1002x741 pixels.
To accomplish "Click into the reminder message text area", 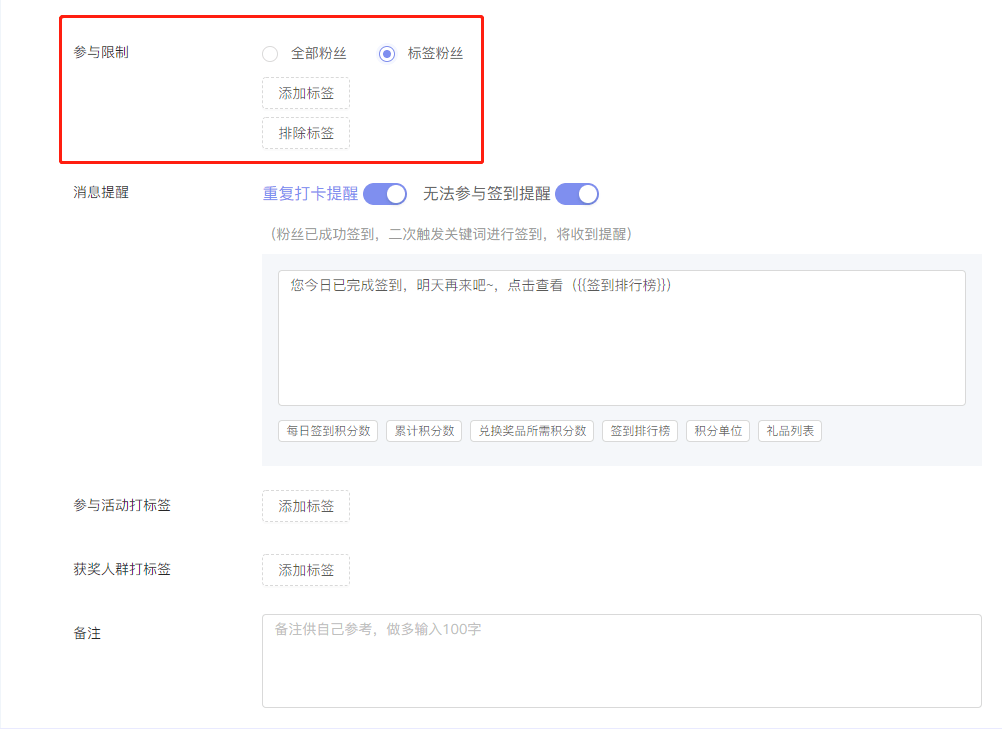I will pos(621,345).
